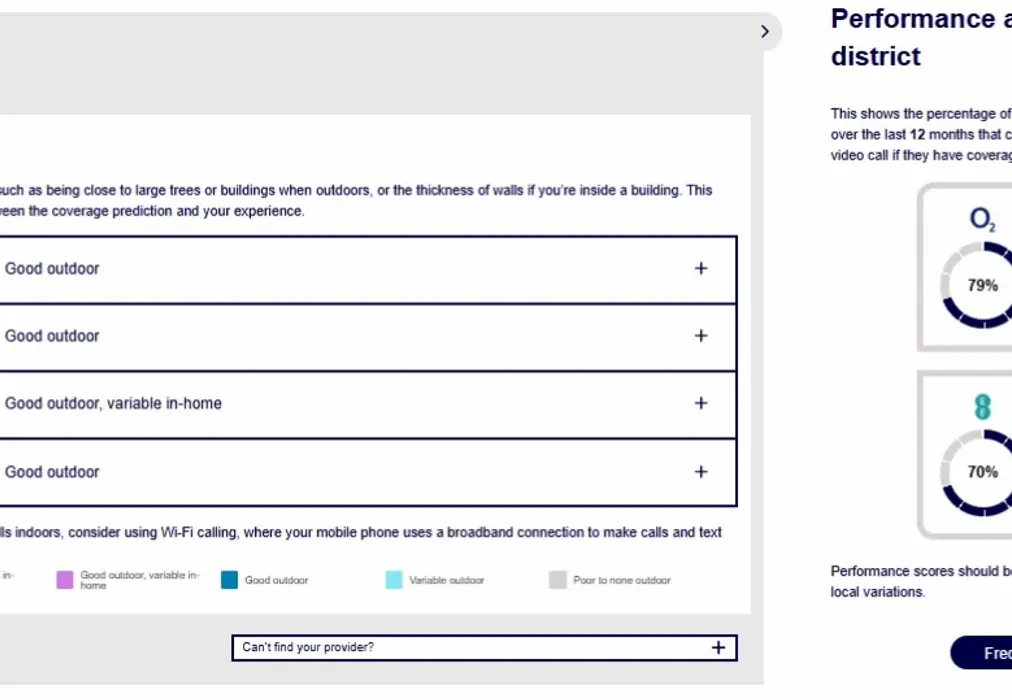Click the Performance district heading

point(920,37)
